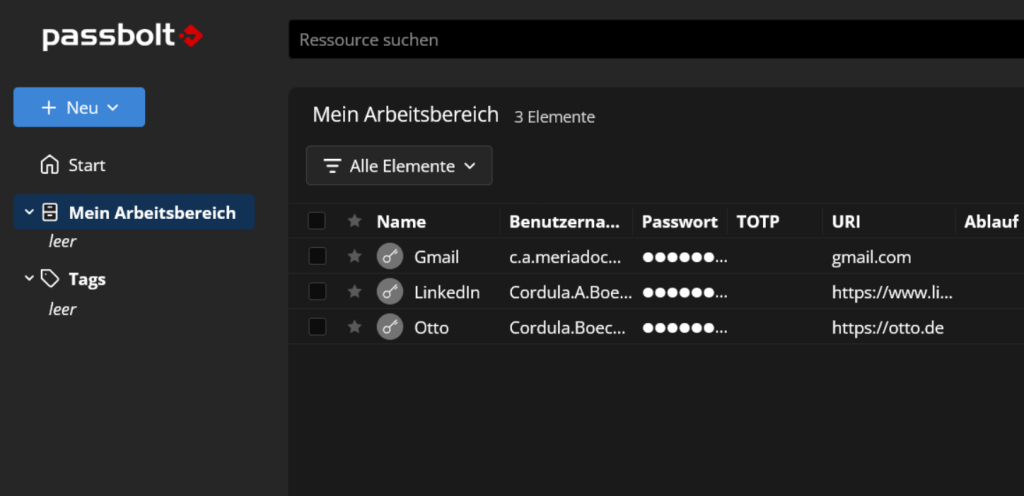Click the key icon next to LinkedIn
Image resolution: width=1024 pixels, height=496 pixels.
point(390,292)
